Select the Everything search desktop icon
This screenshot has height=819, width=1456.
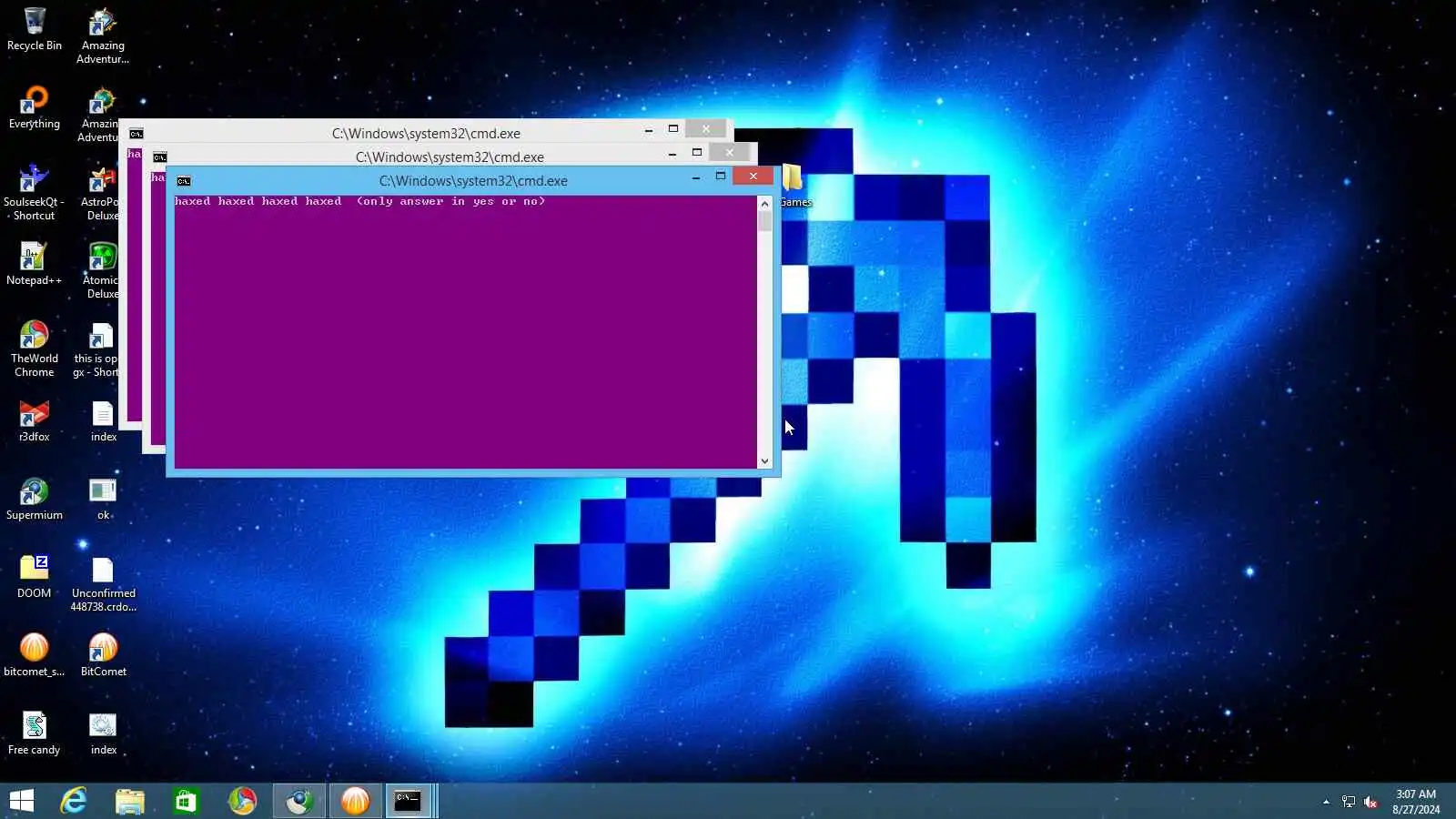click(x=35, y=107)
